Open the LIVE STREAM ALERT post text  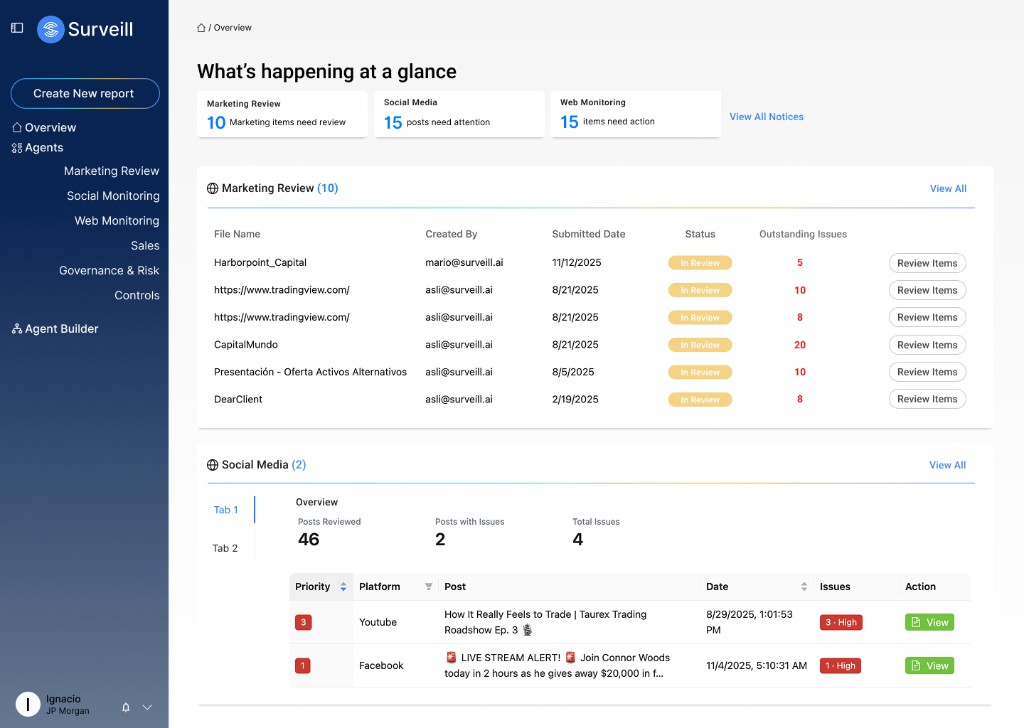tap(557, 665)
